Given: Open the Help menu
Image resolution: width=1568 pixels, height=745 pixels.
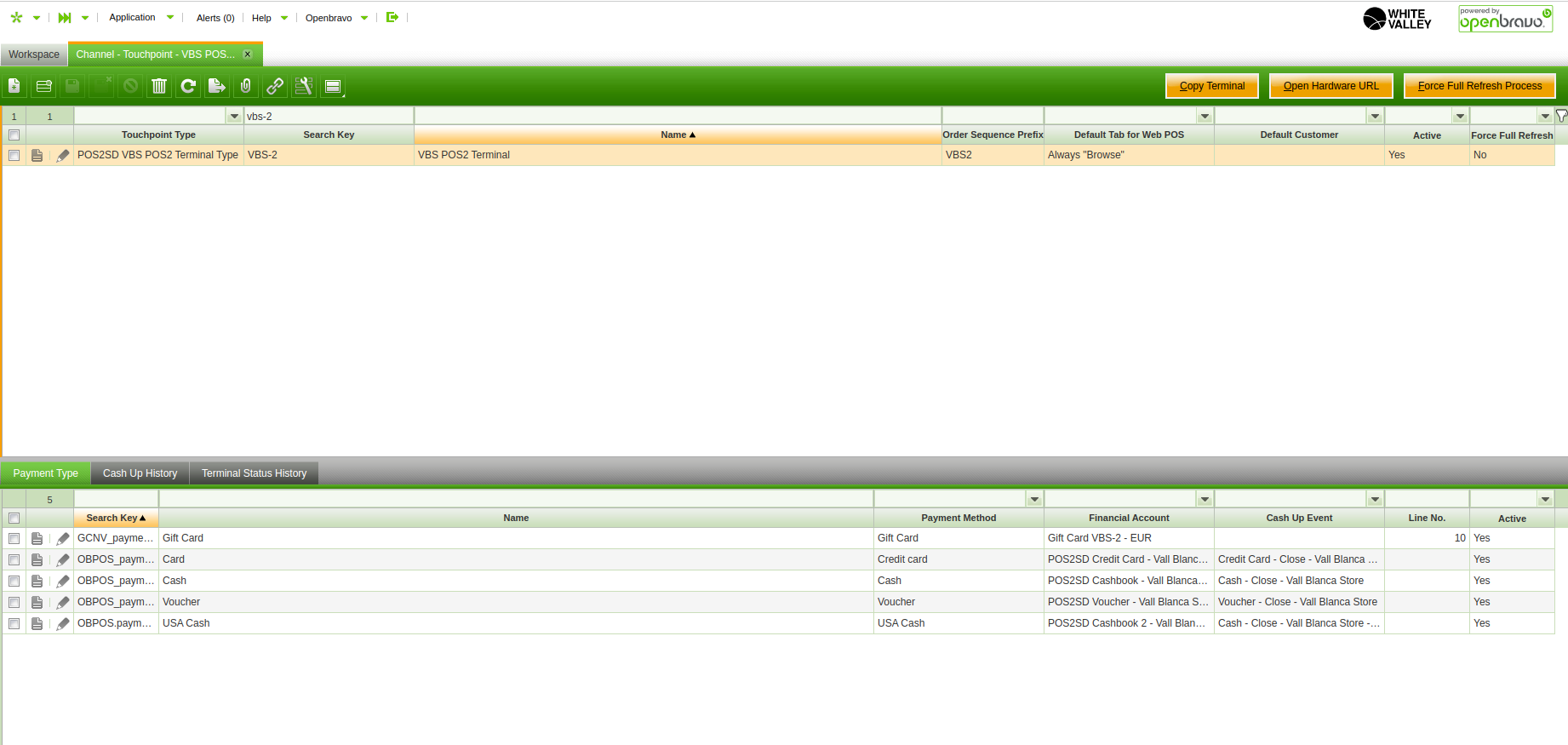Looking at the screenshot, I should 270,18.
